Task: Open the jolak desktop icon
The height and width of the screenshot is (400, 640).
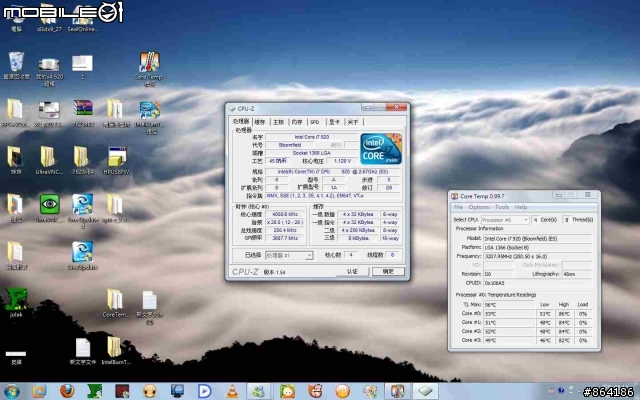Action: (x=16, y=299)
